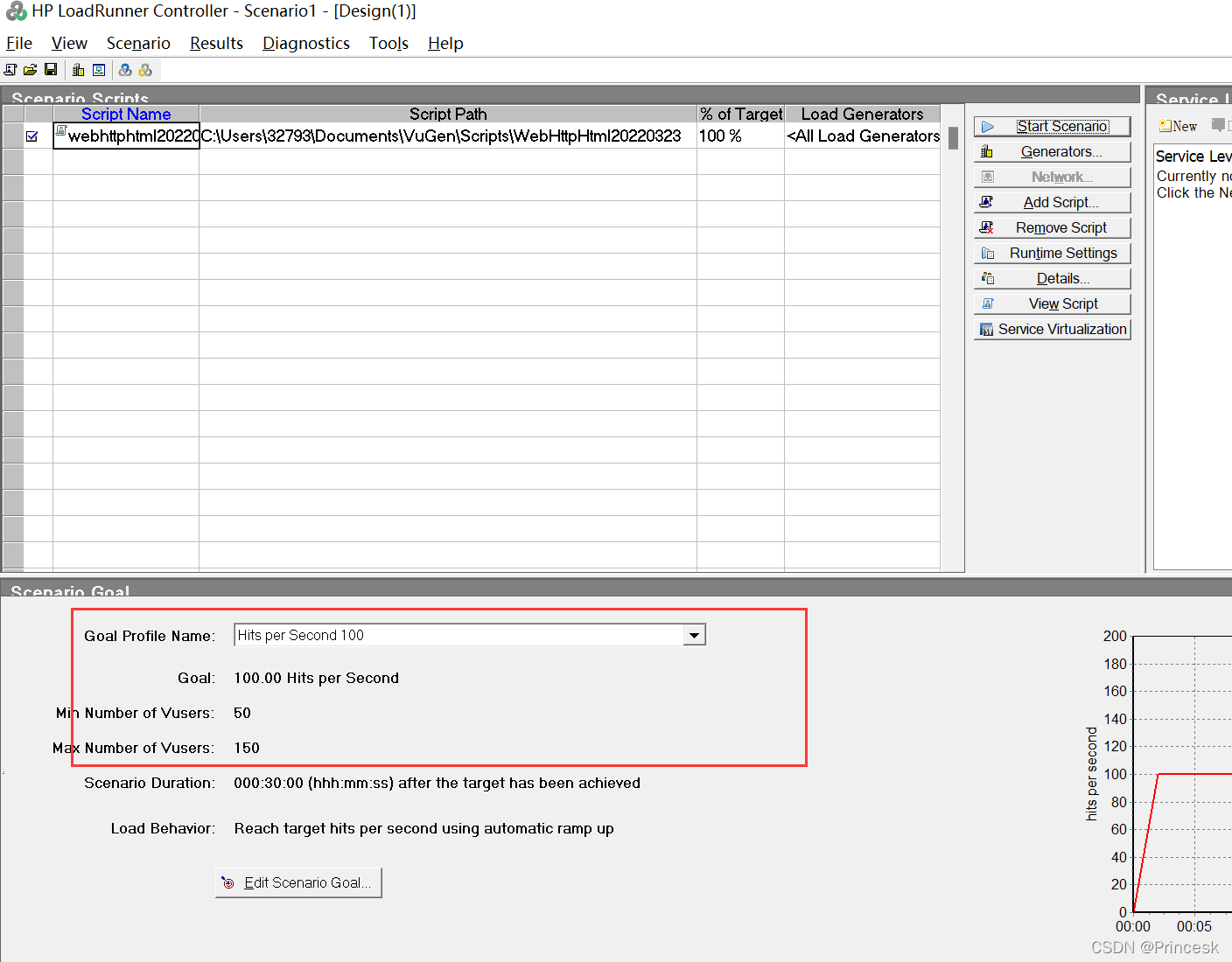
Task: Click the % of Target column header
Action: coord(741,114)
